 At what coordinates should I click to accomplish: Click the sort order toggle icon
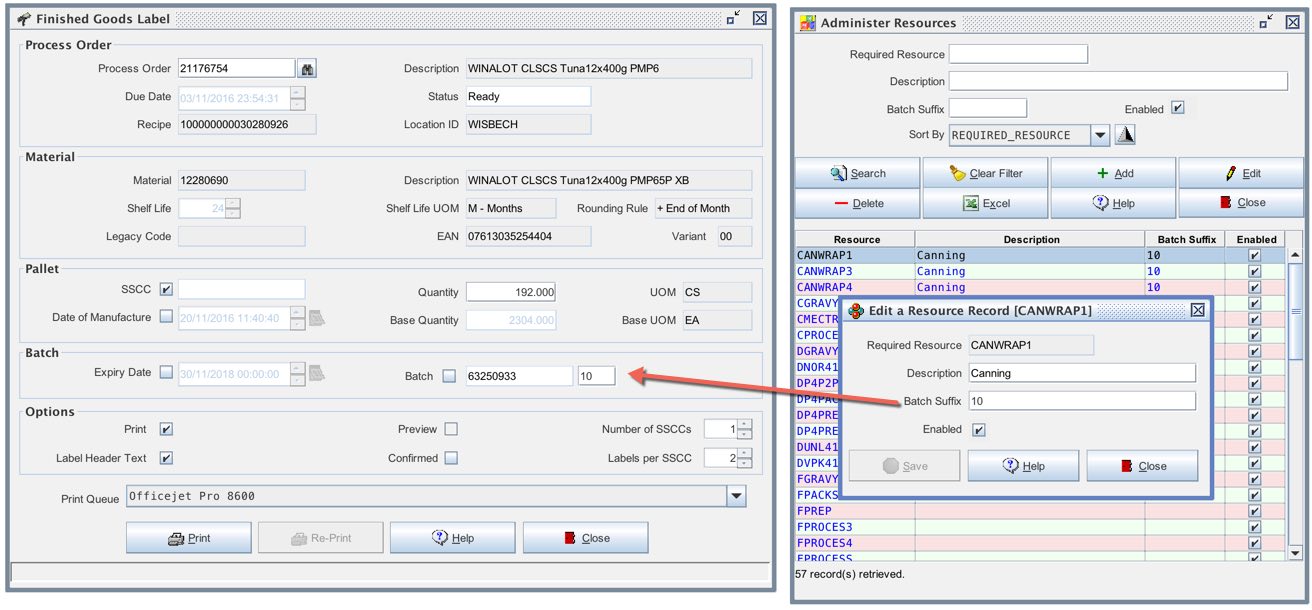pyautogui.click(x=1125, y=135)
